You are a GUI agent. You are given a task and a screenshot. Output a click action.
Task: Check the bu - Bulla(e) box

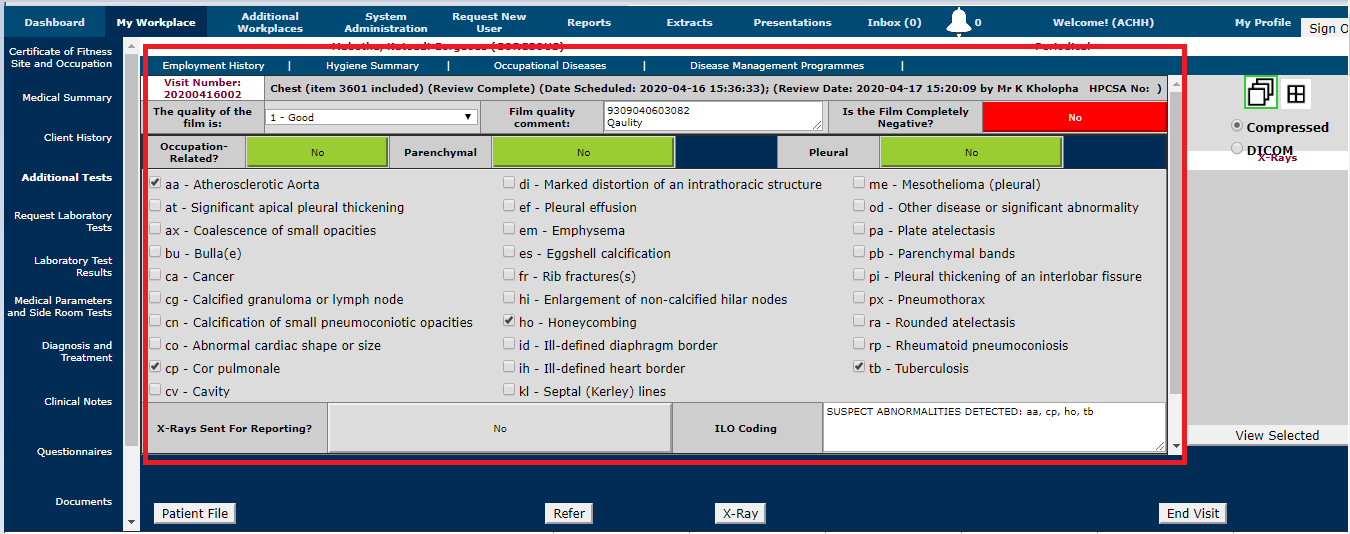[x=155, y=253]
